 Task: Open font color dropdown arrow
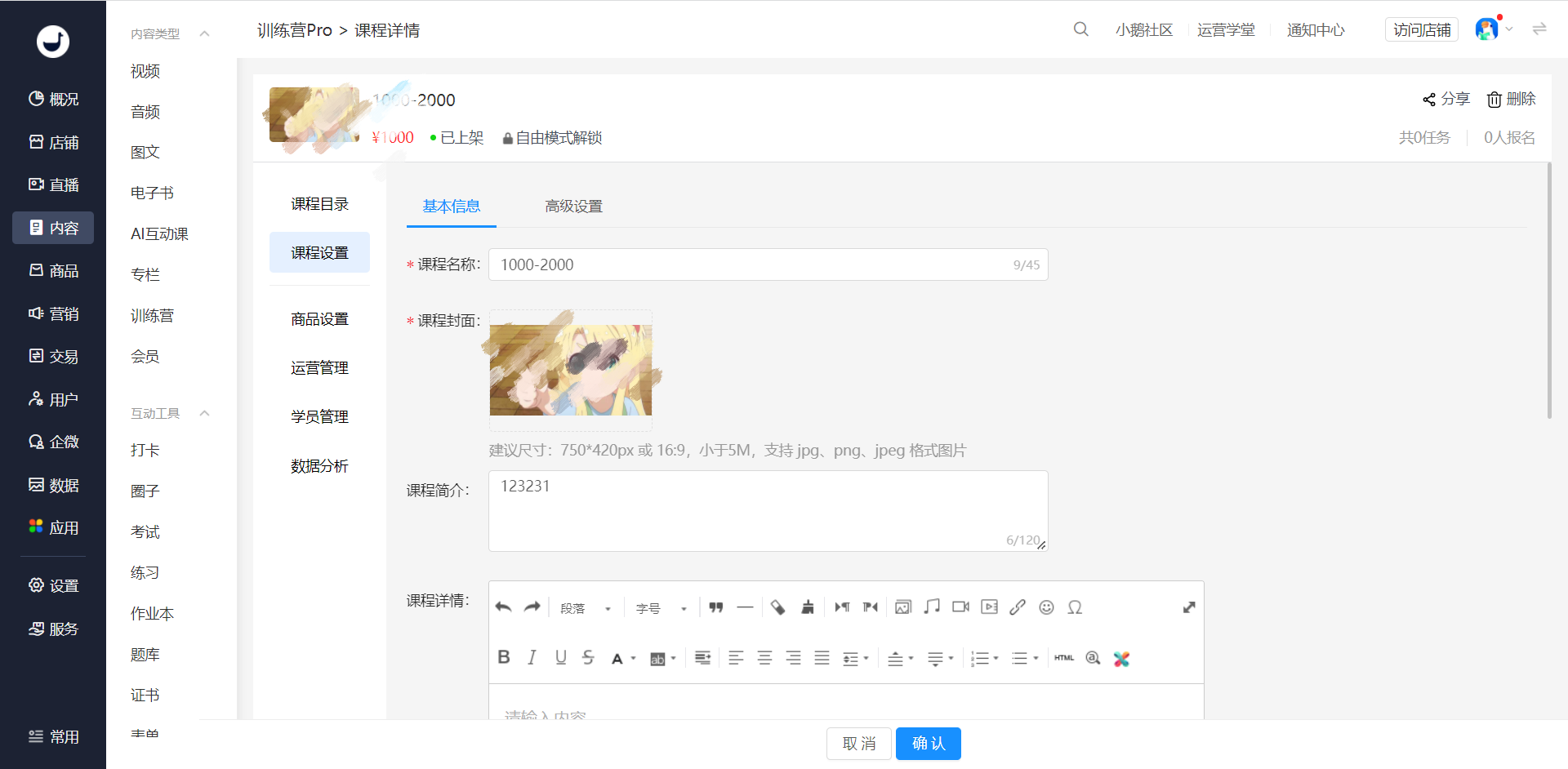click(634, 659)
